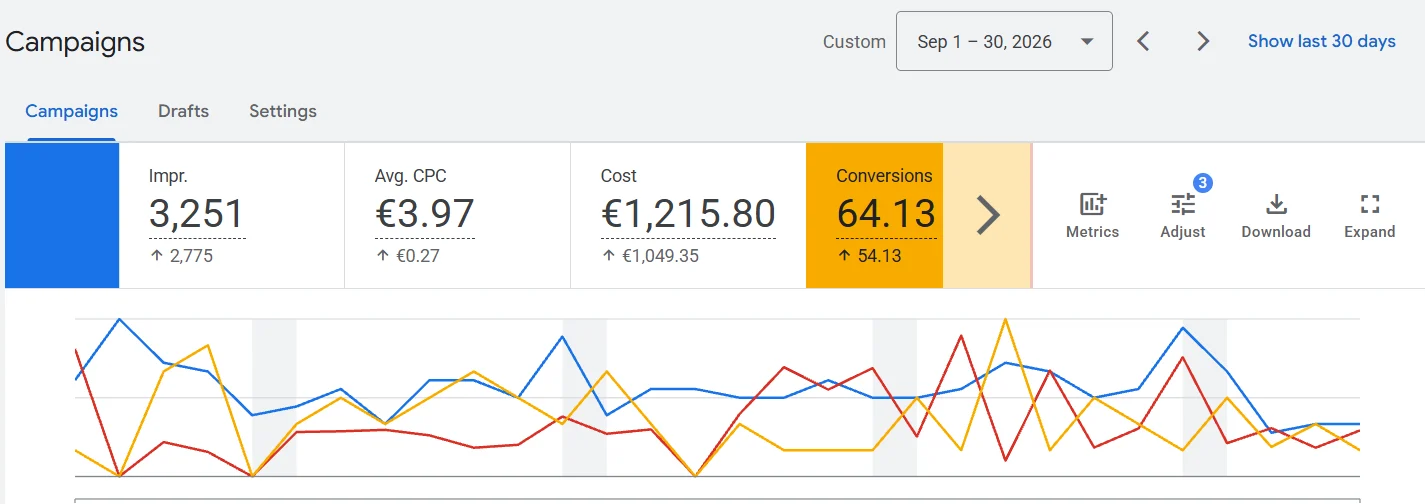Show more scorecard metrics with right chevron
The width and height of the screenshot is (1425, 504).
click(987, 215)
